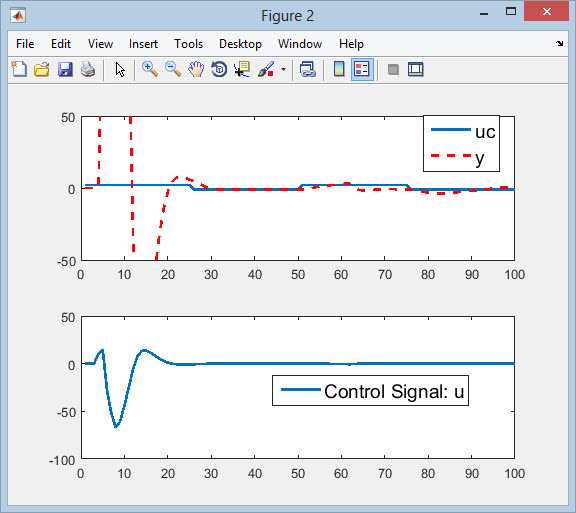This screenshot has height=513, width=576.
Task: Select the Edit Plot arrow tool
Action: coord(120,69)
